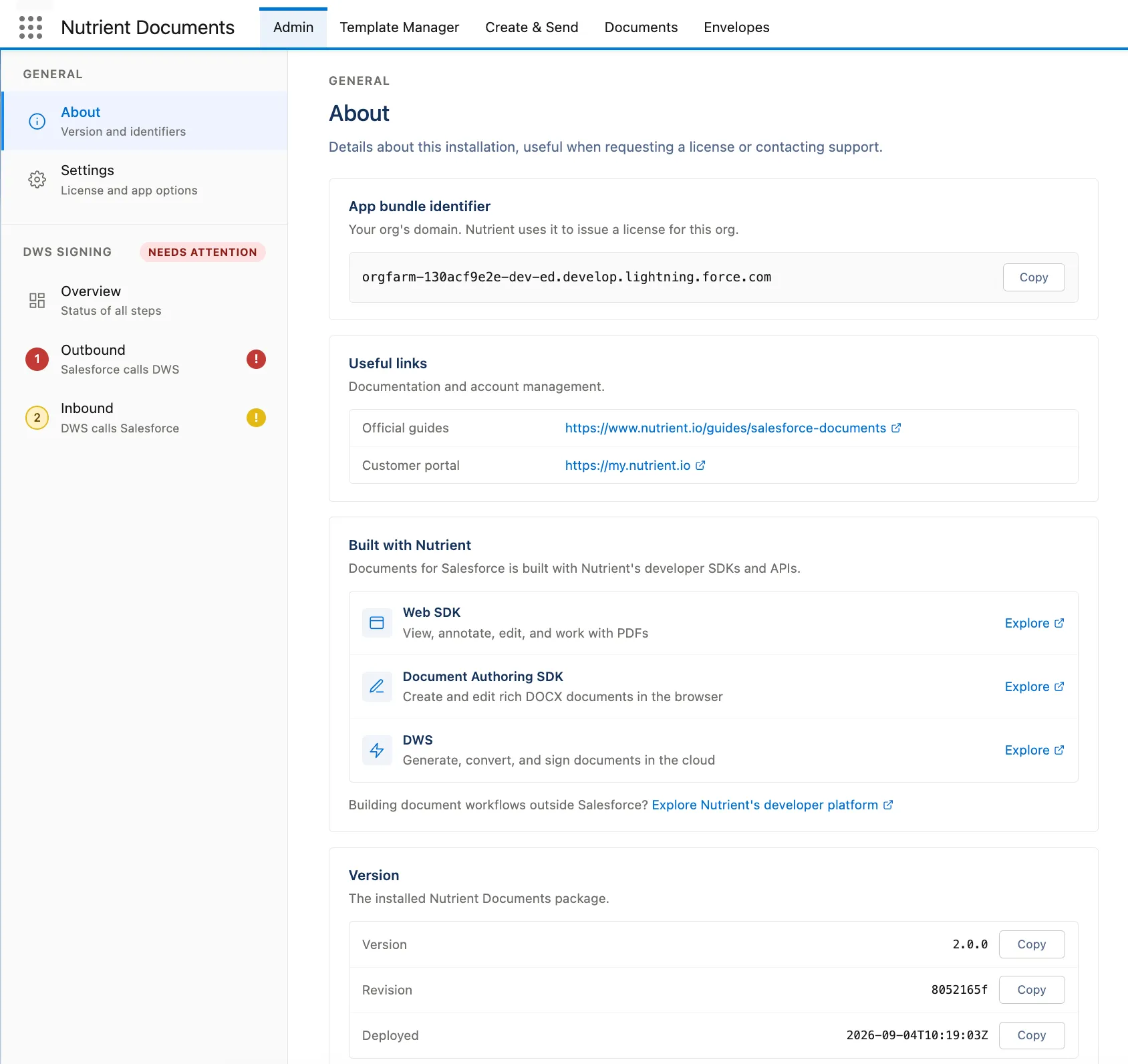Click the 8052165f revision value
This screenshot has width=1128, height=1064.
tap(960, 990)
